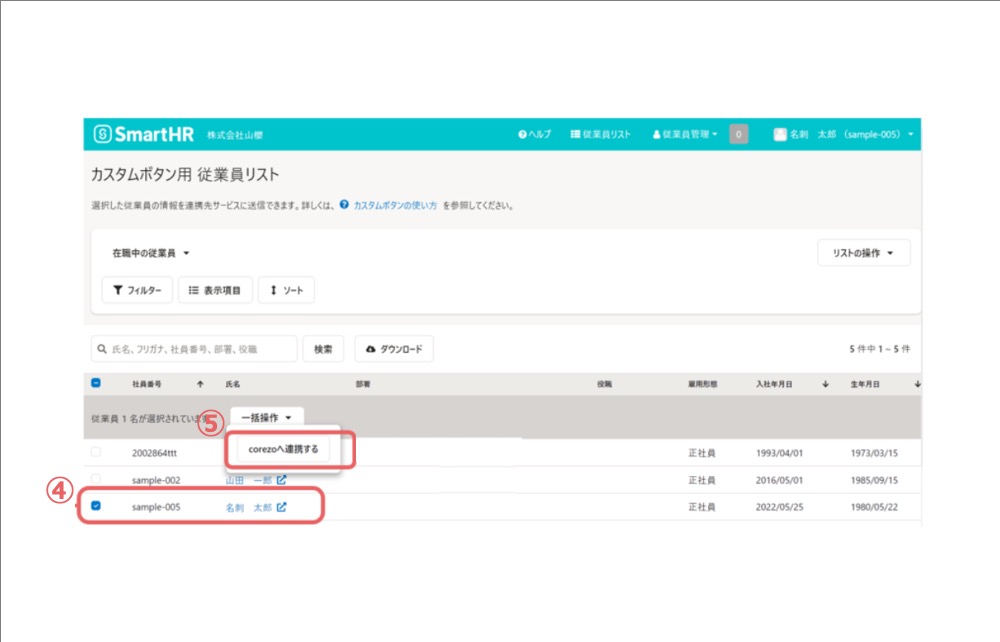This screenshot has height=642, width=1000.
Task: Click the ソート button
Action: (x=286, y=290)
